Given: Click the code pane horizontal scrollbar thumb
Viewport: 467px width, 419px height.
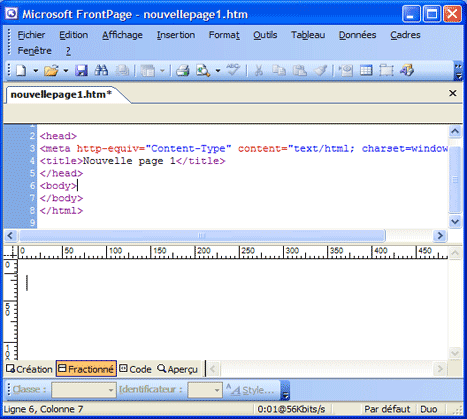Looking at the screenshot, I should [202, 236].
